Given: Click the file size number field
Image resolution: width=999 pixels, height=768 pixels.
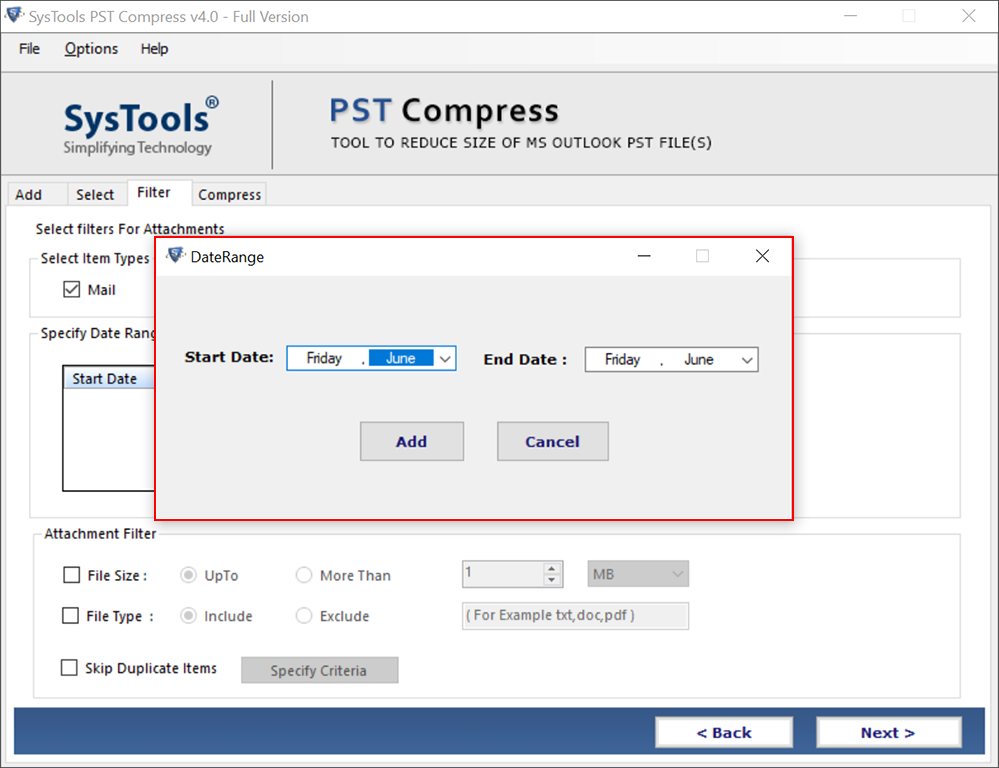Looking at the screenshot, I should click(x=503, y=574).
